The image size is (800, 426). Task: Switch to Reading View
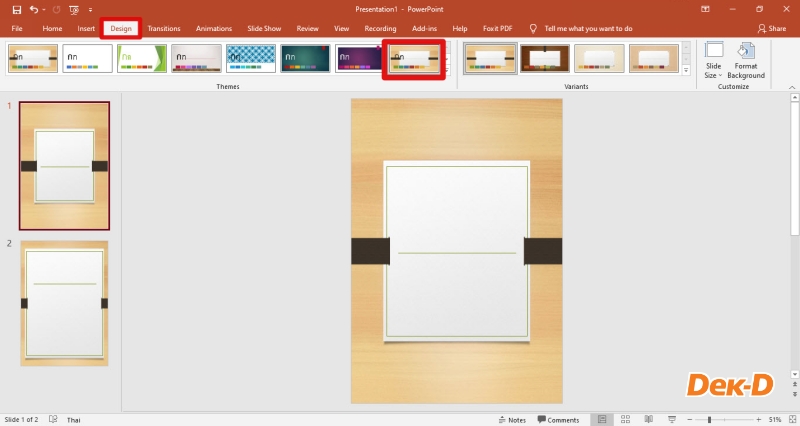pyautogui.click(x=648, y=420)
